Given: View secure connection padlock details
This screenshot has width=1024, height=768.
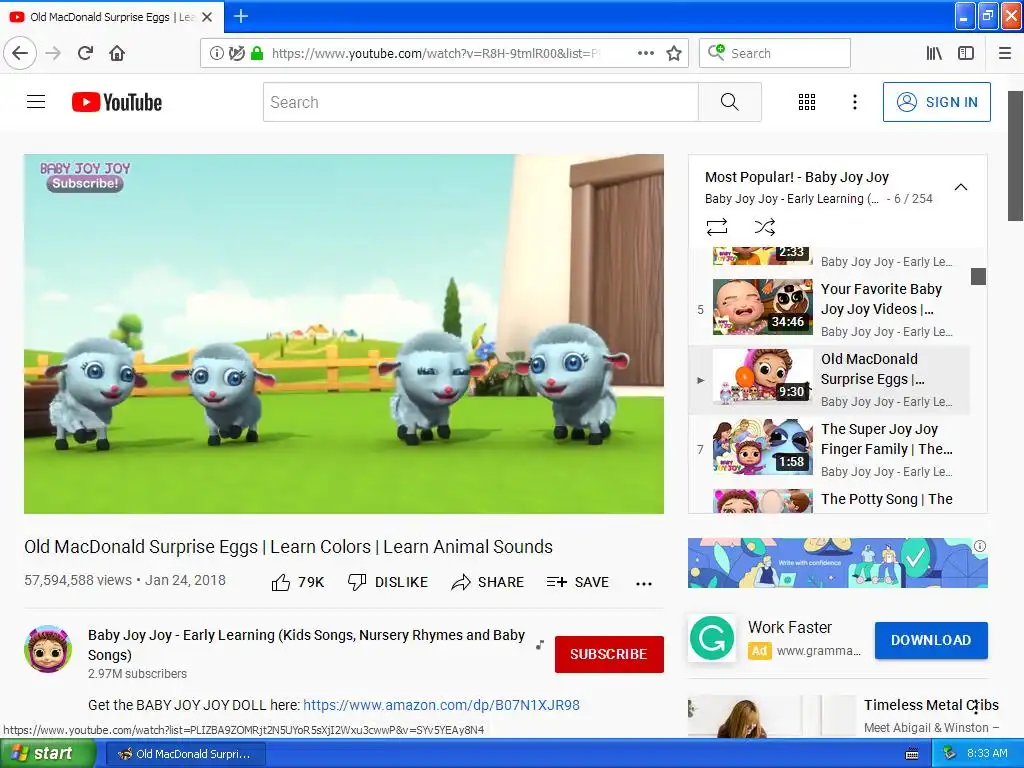Looking at the screenshot, I should (257, 54).
